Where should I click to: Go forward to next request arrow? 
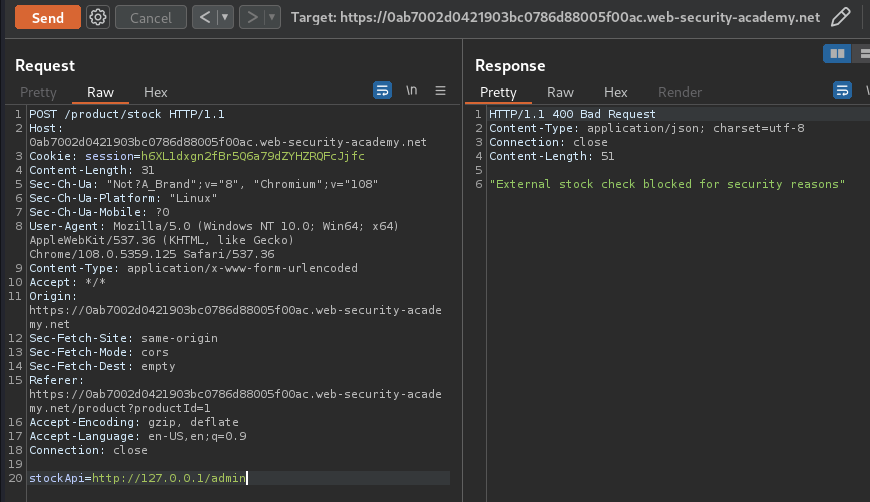click(252, 17)
